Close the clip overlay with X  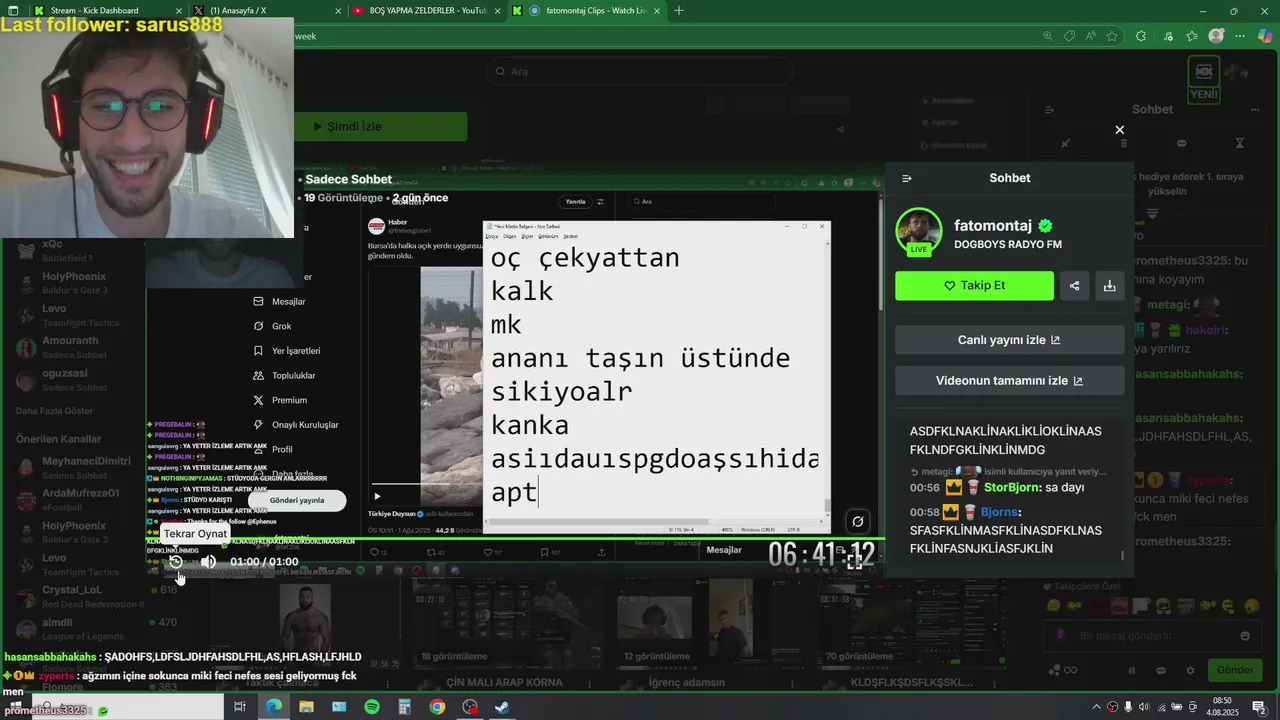tap(1119, 130)
